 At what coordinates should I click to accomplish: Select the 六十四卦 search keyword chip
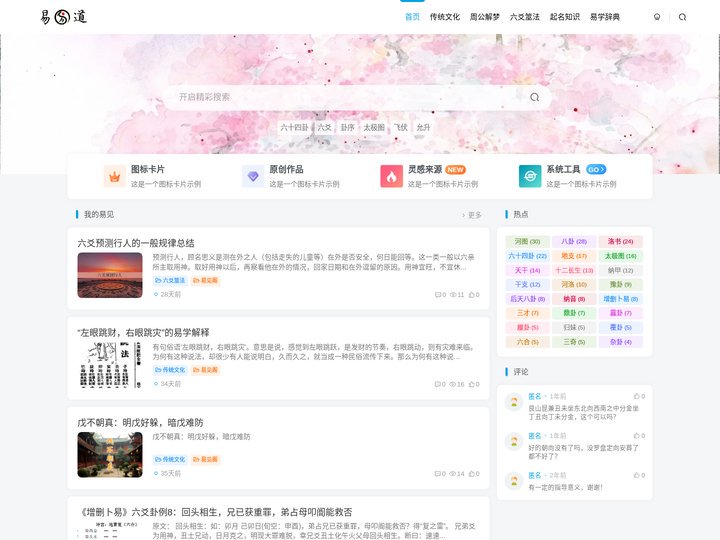[x=294, y=127]
